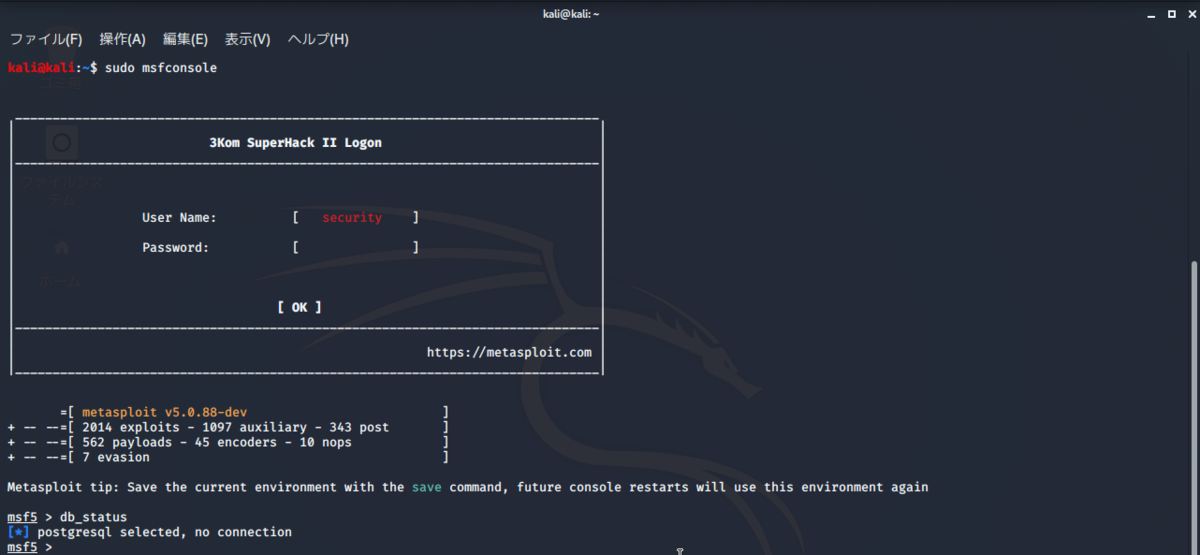Click the https://metasploit.com URL
Image resolution: width=1200 pixels, height=555 pixels.
[x=509, y=352]
